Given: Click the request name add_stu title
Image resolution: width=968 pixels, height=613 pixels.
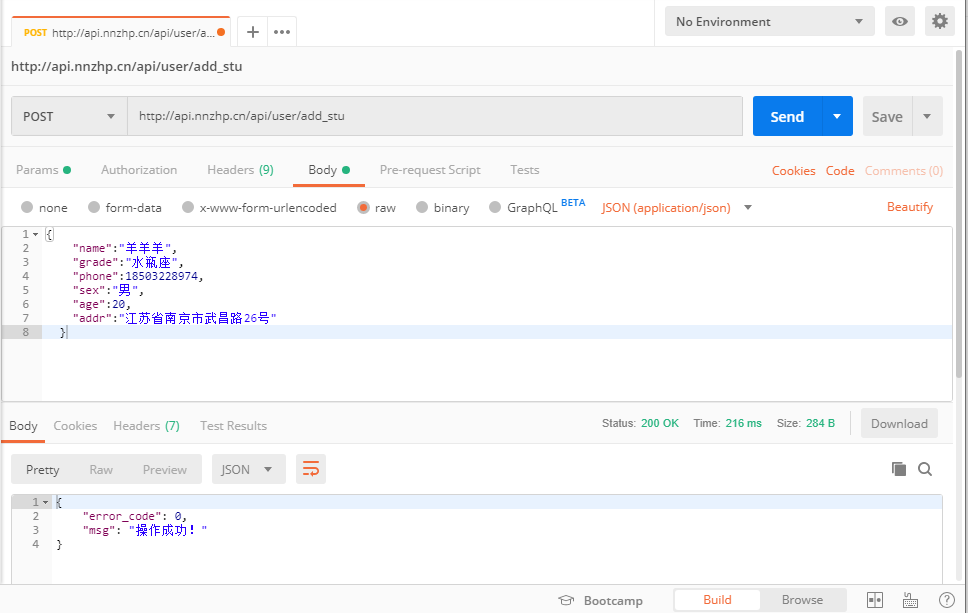Looking at the screenshot, I should point(127,66).
